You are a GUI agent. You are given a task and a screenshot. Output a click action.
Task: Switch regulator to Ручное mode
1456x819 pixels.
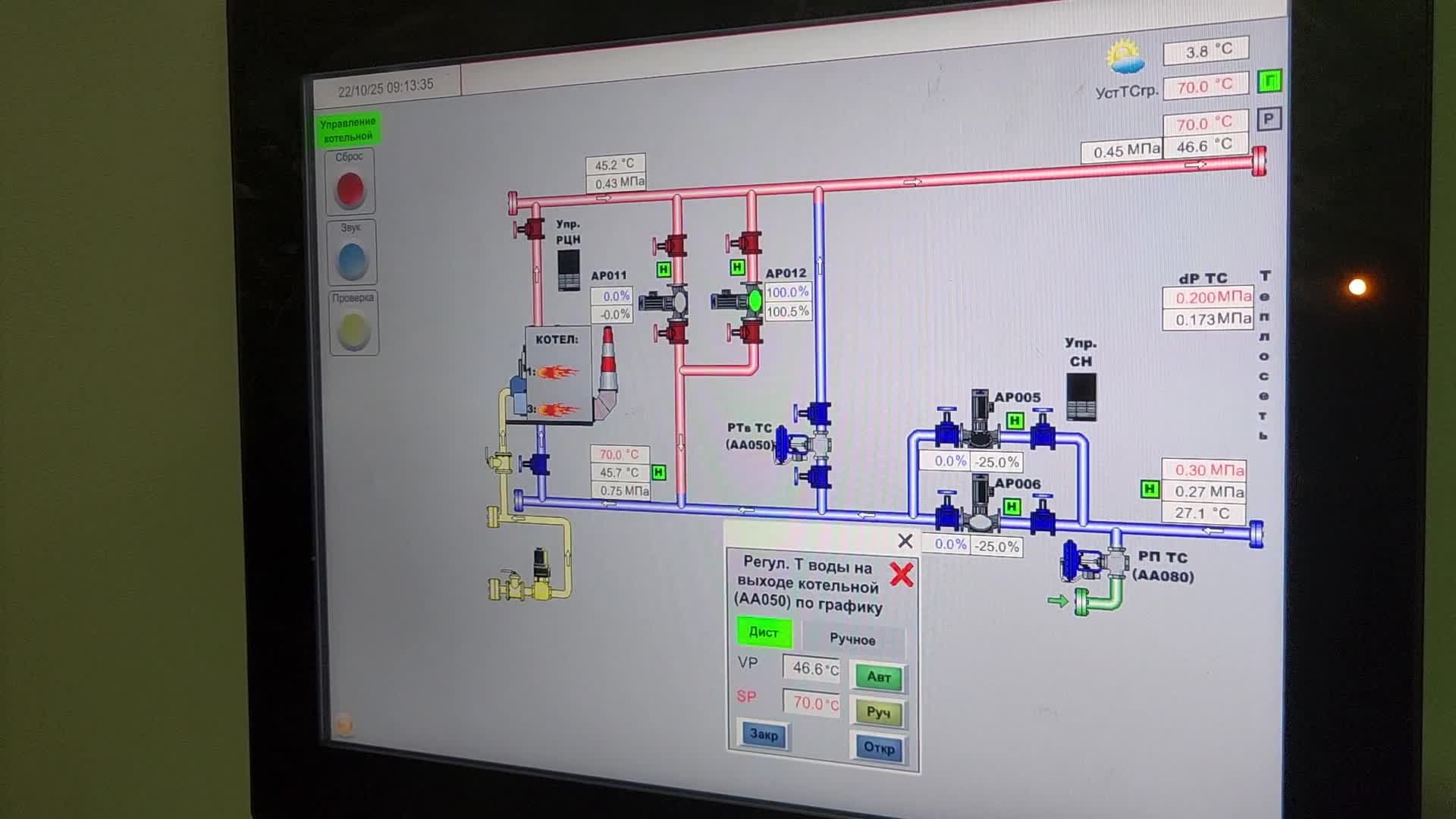coord(852,639)
